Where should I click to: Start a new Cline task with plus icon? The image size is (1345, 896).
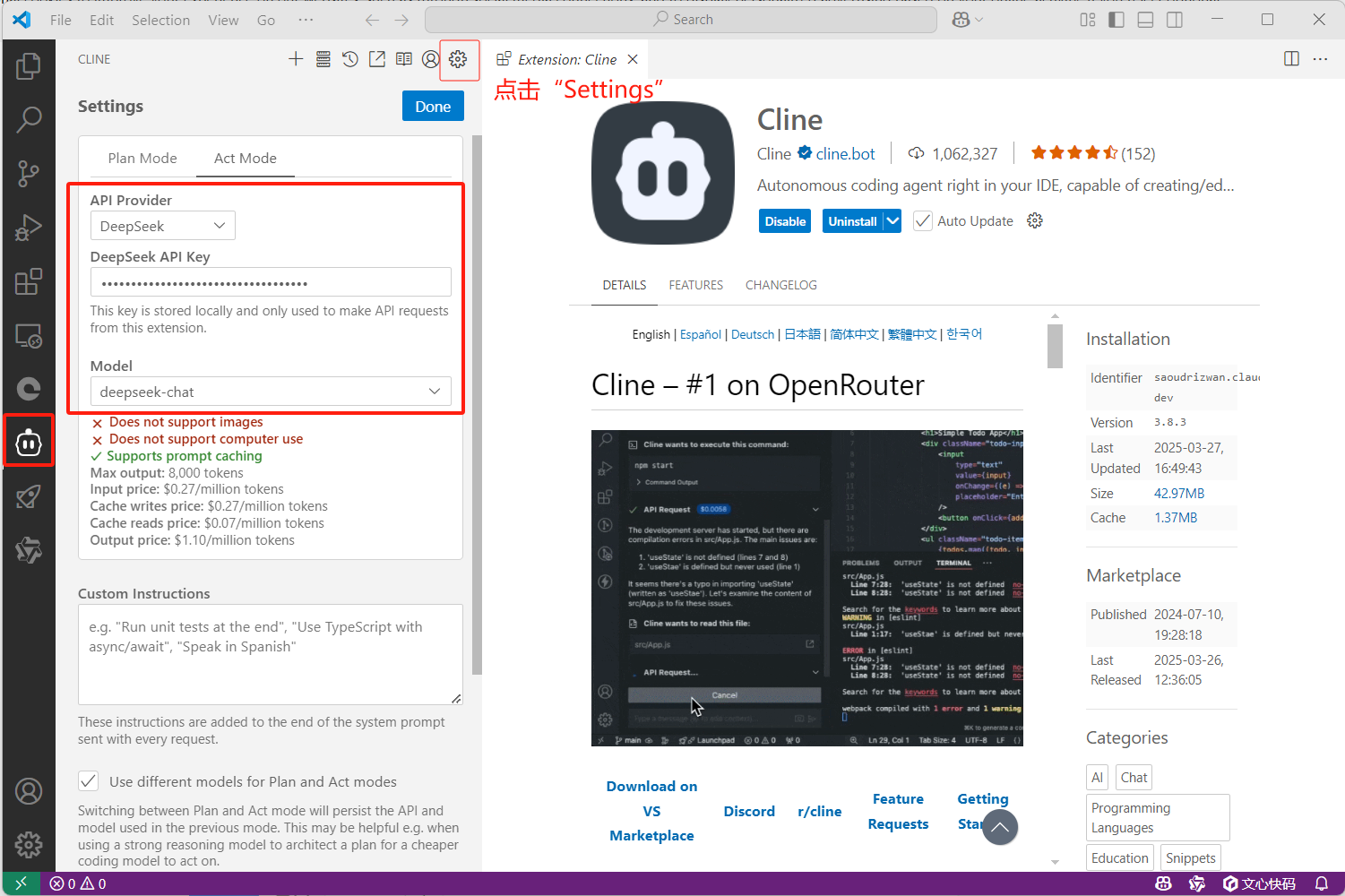pos(296,59)
